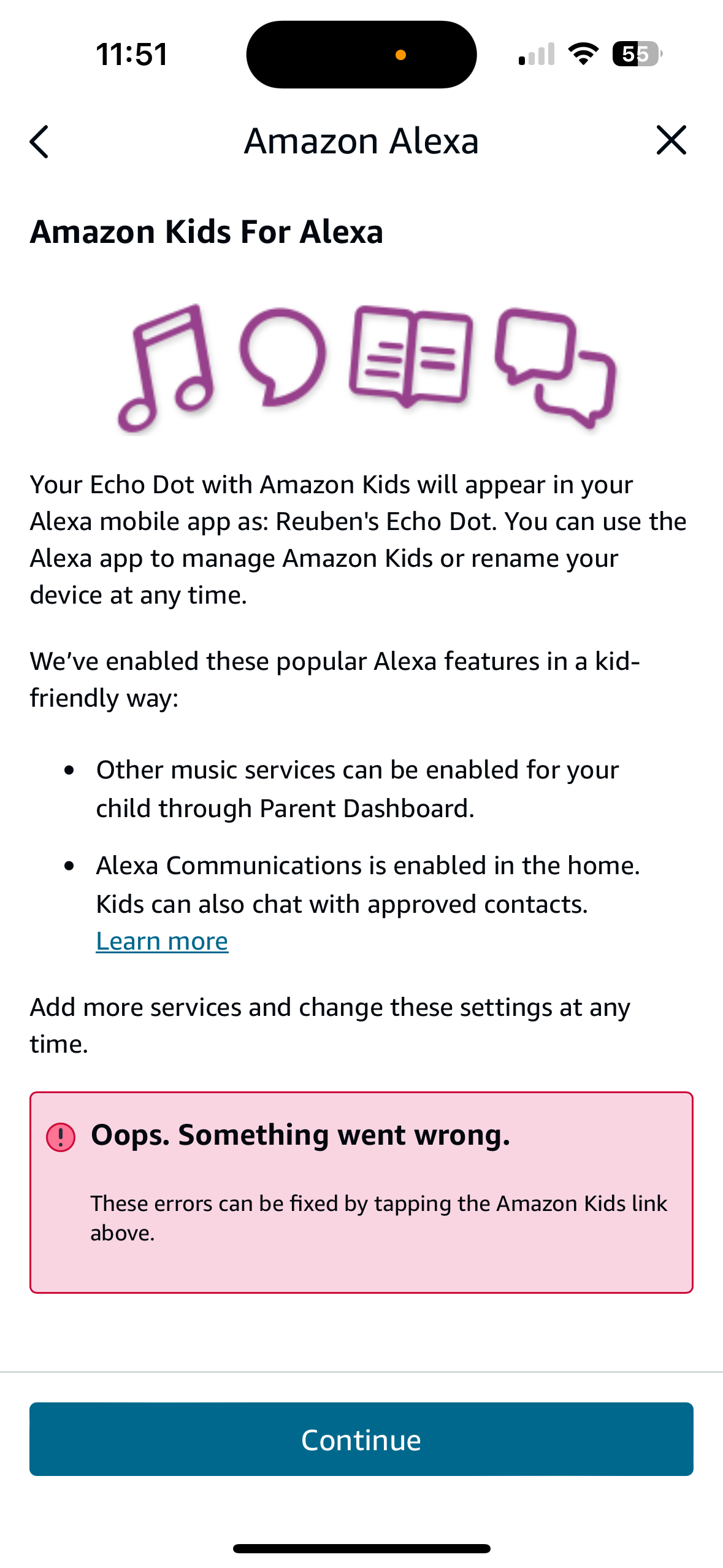Tap the Wi-Fi status icon
The image size is (723, 1568).
pos(583,54)
